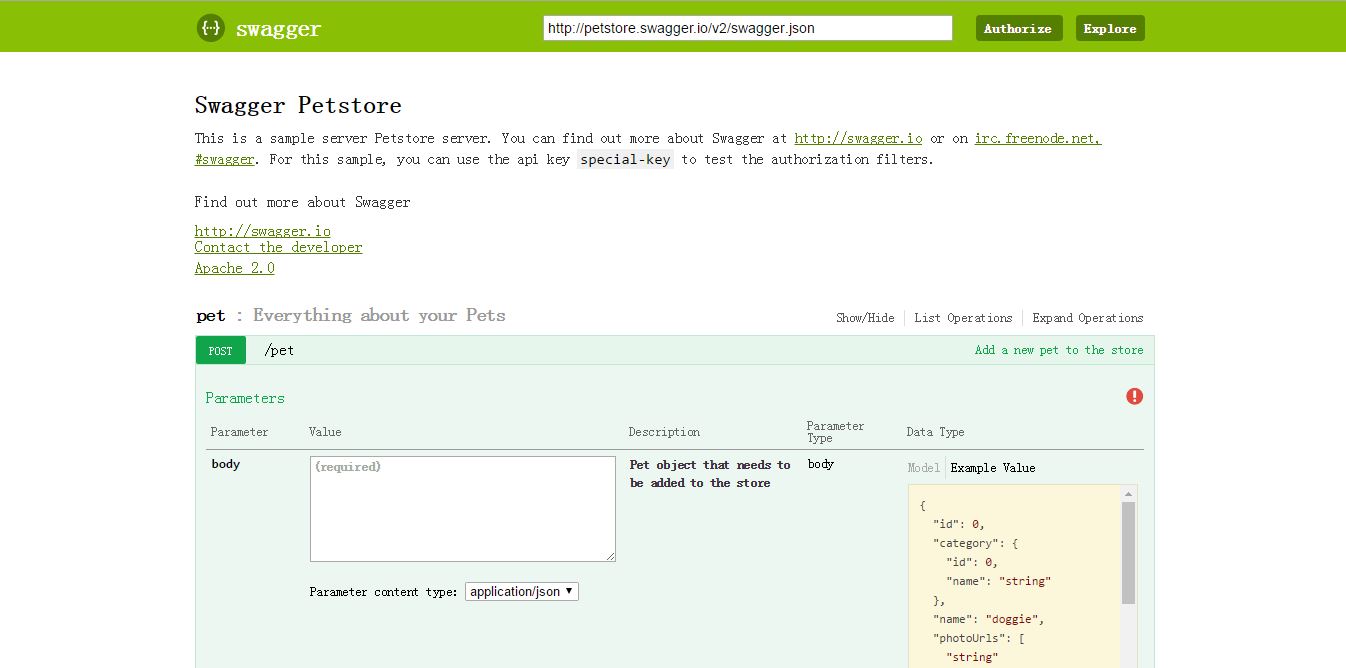Click the scrollbar up arrow in example box
This screenshot has width=1346, height=668.
pos(1128,494)
